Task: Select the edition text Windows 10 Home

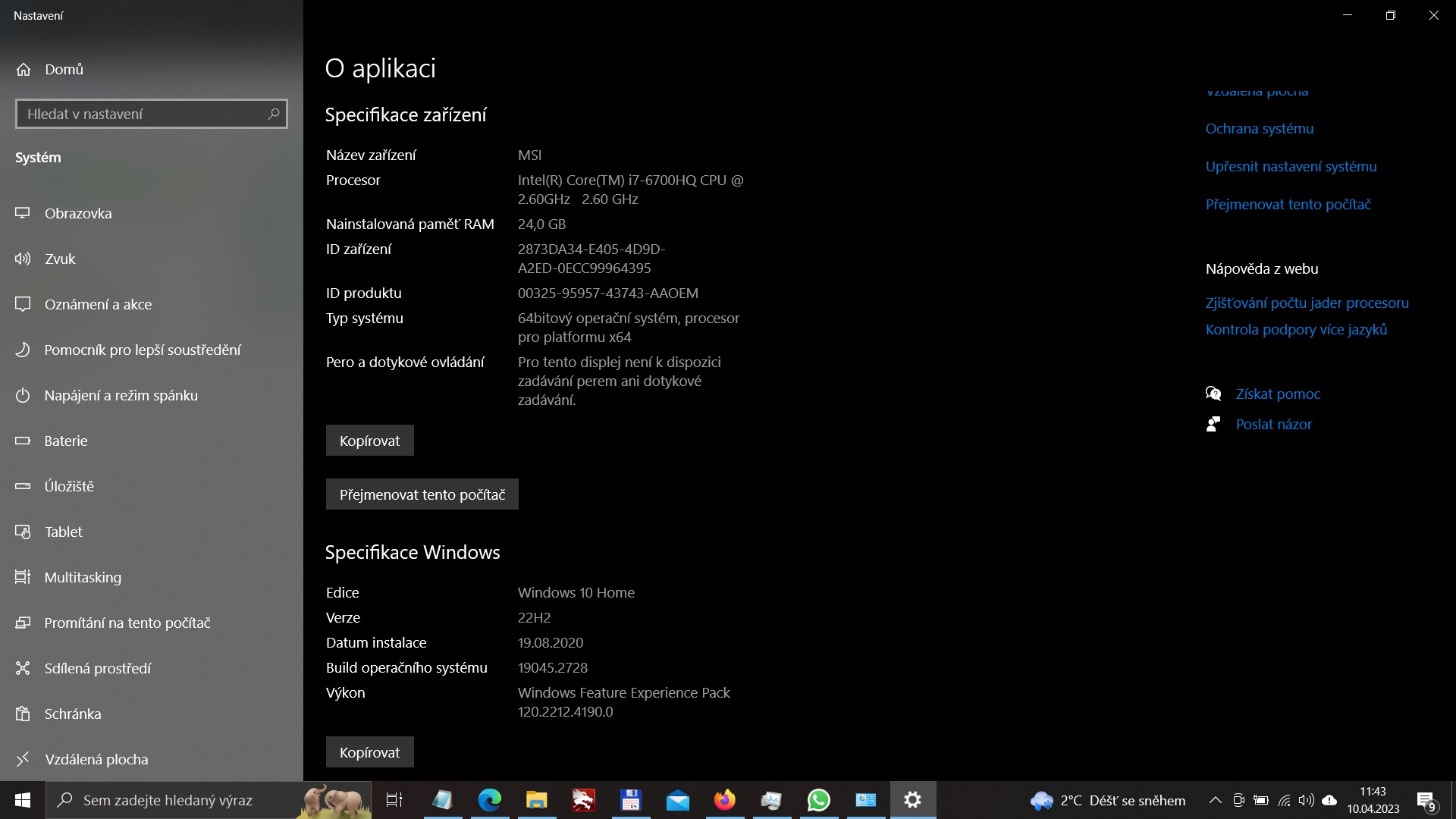Action: (576, 592)
